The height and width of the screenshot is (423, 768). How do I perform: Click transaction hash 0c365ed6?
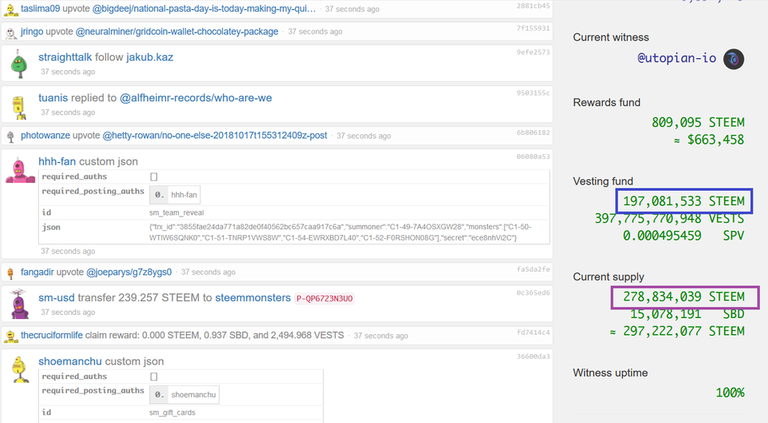point(533,293)
